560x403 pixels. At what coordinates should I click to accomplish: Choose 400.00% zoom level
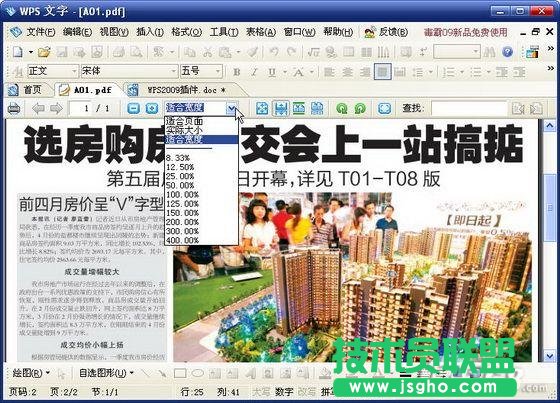point(202,240)
